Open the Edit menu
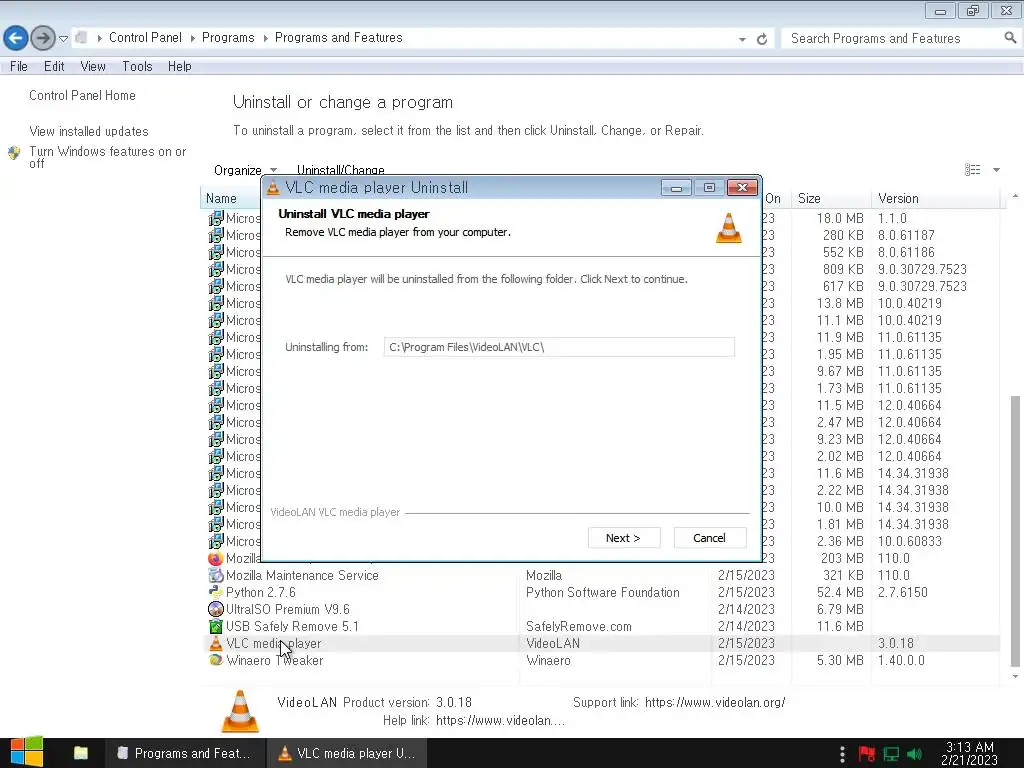This screenshot has width=1024, height=768. click(54, 66)
